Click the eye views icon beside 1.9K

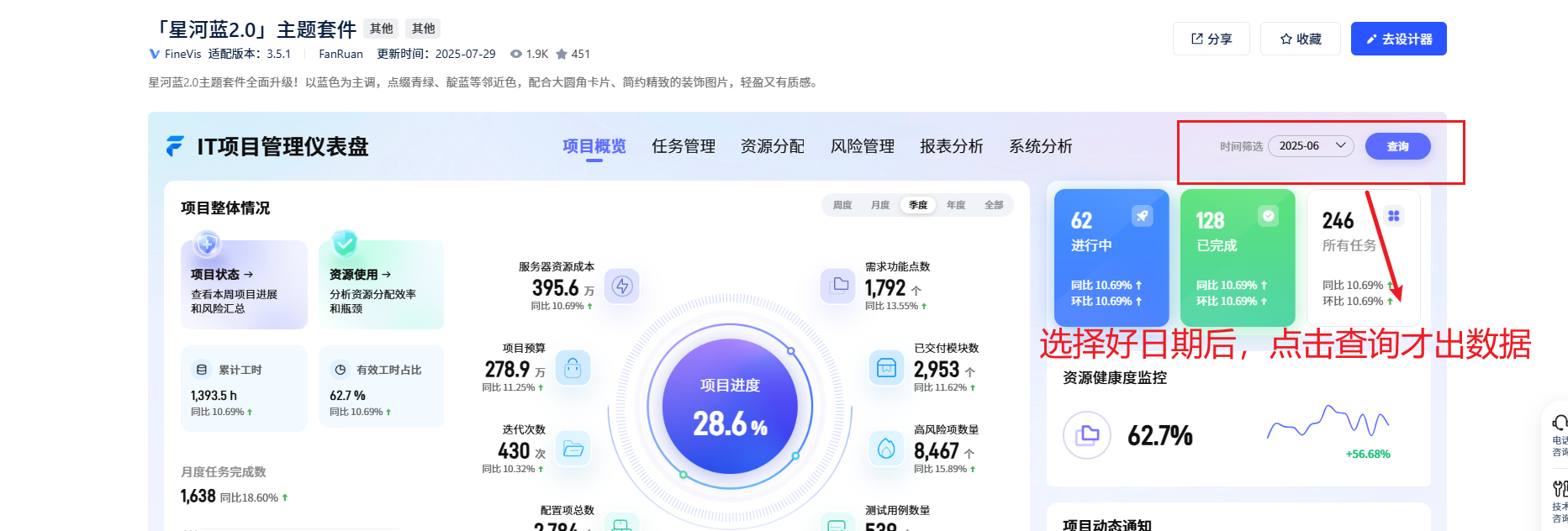(x=516, y=54)
